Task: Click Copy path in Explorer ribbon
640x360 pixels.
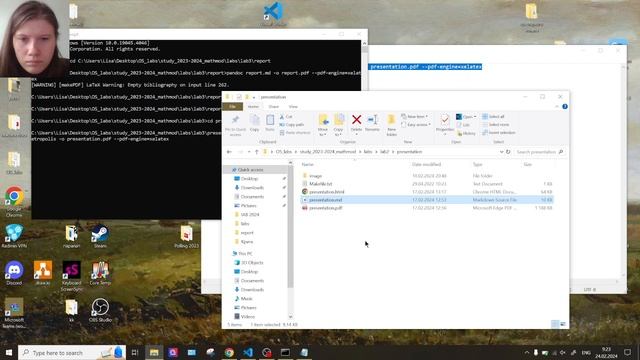Action: [x=292, y=124]
